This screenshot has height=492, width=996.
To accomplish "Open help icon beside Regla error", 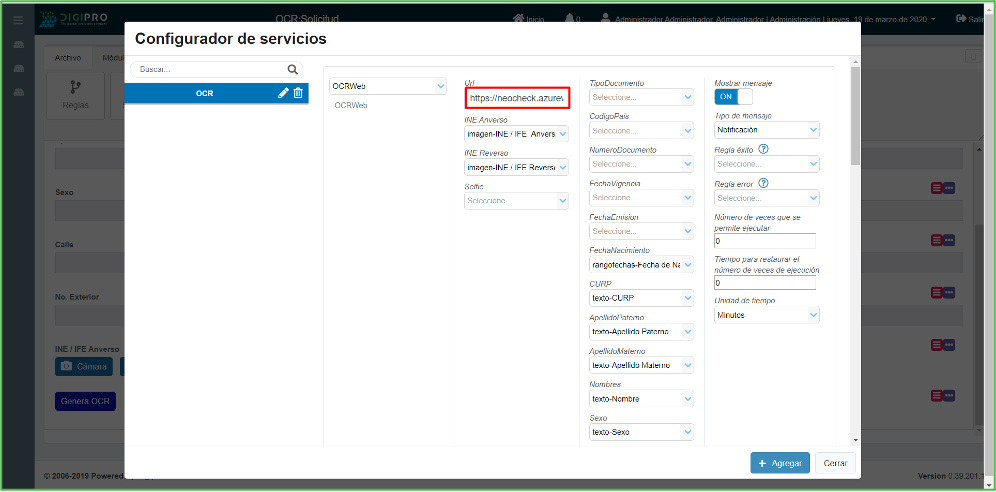I will click(x=763, y=183).
